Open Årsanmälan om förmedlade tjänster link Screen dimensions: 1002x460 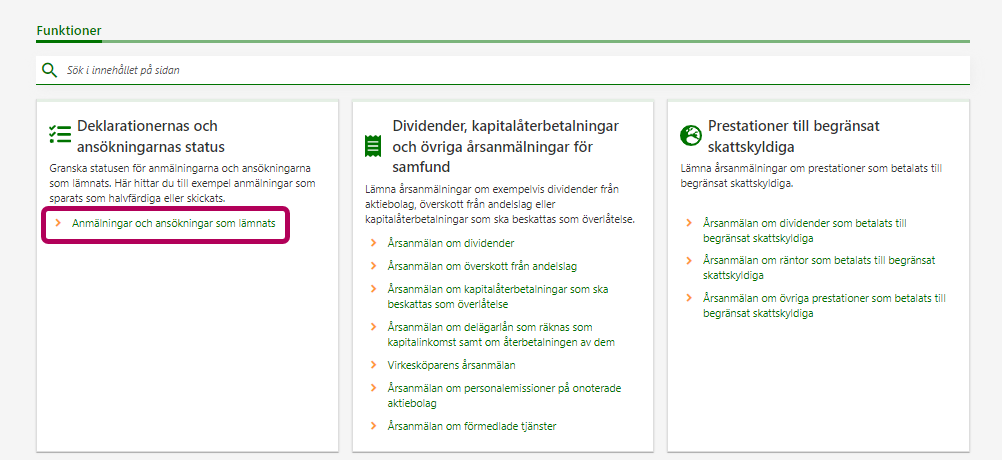point(471,426)
